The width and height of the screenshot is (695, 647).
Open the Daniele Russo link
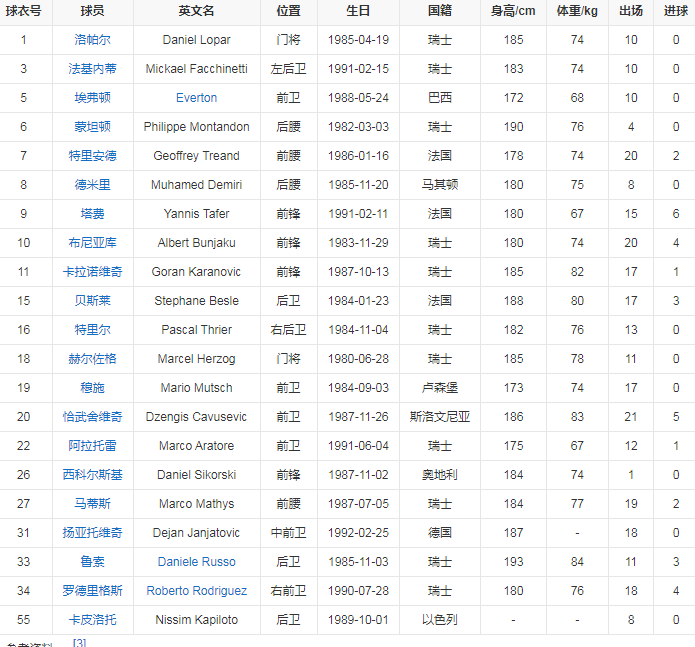pyautogui.click(x=196, y=562)
